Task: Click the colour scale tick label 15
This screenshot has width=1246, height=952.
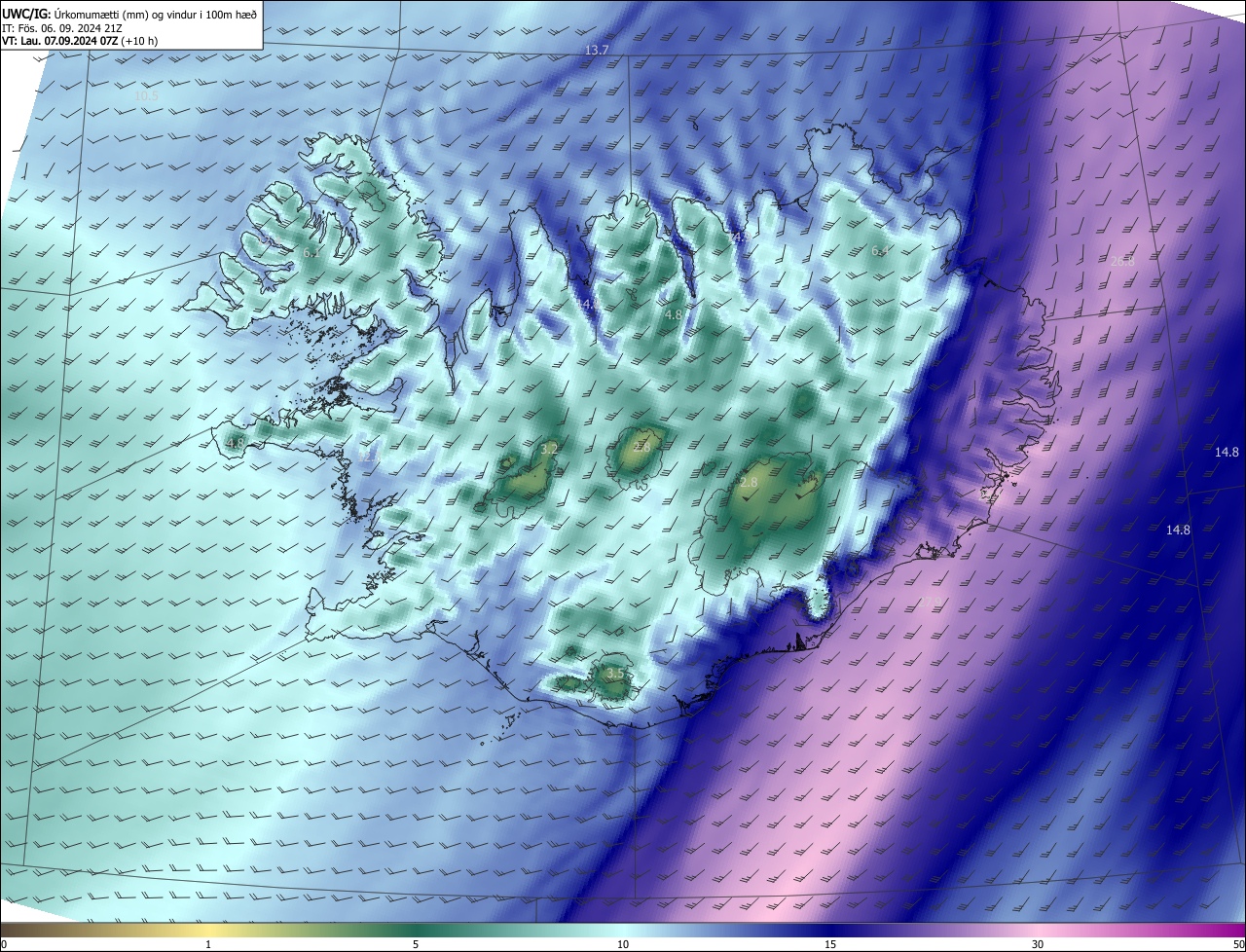Action: (830, 944)
